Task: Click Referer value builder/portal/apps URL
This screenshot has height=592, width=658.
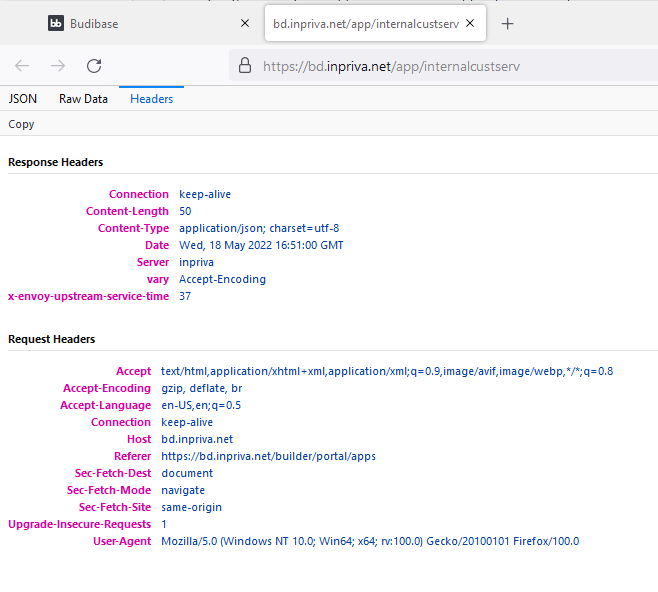Action: click(269, 456)
